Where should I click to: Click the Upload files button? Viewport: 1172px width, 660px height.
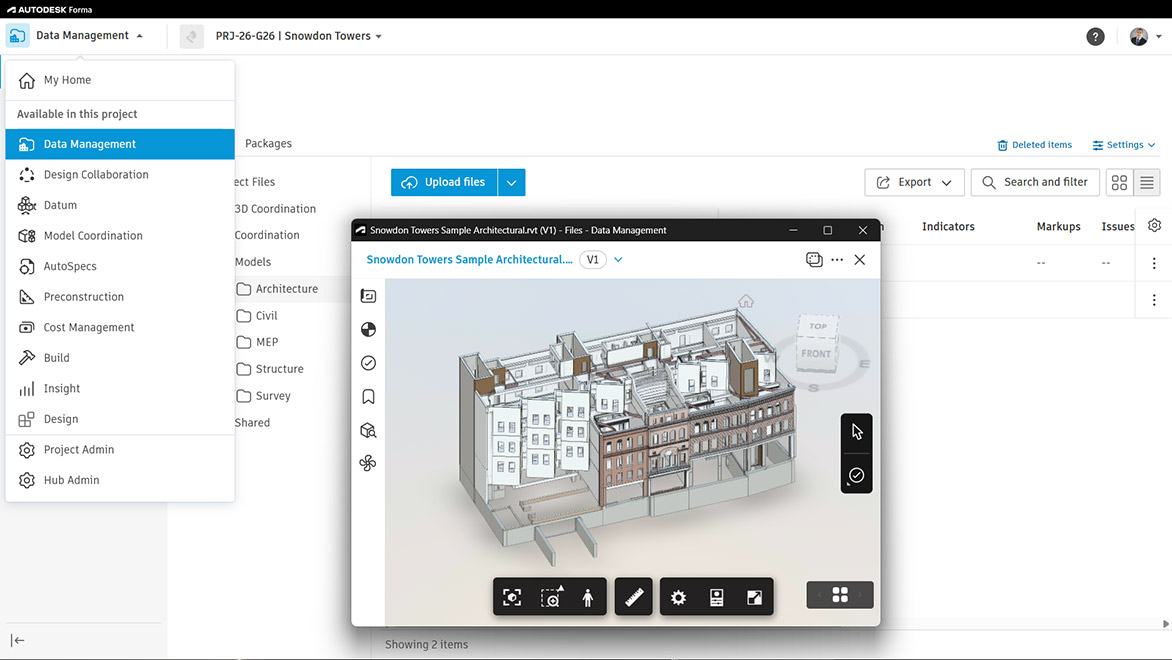(444, 182)
